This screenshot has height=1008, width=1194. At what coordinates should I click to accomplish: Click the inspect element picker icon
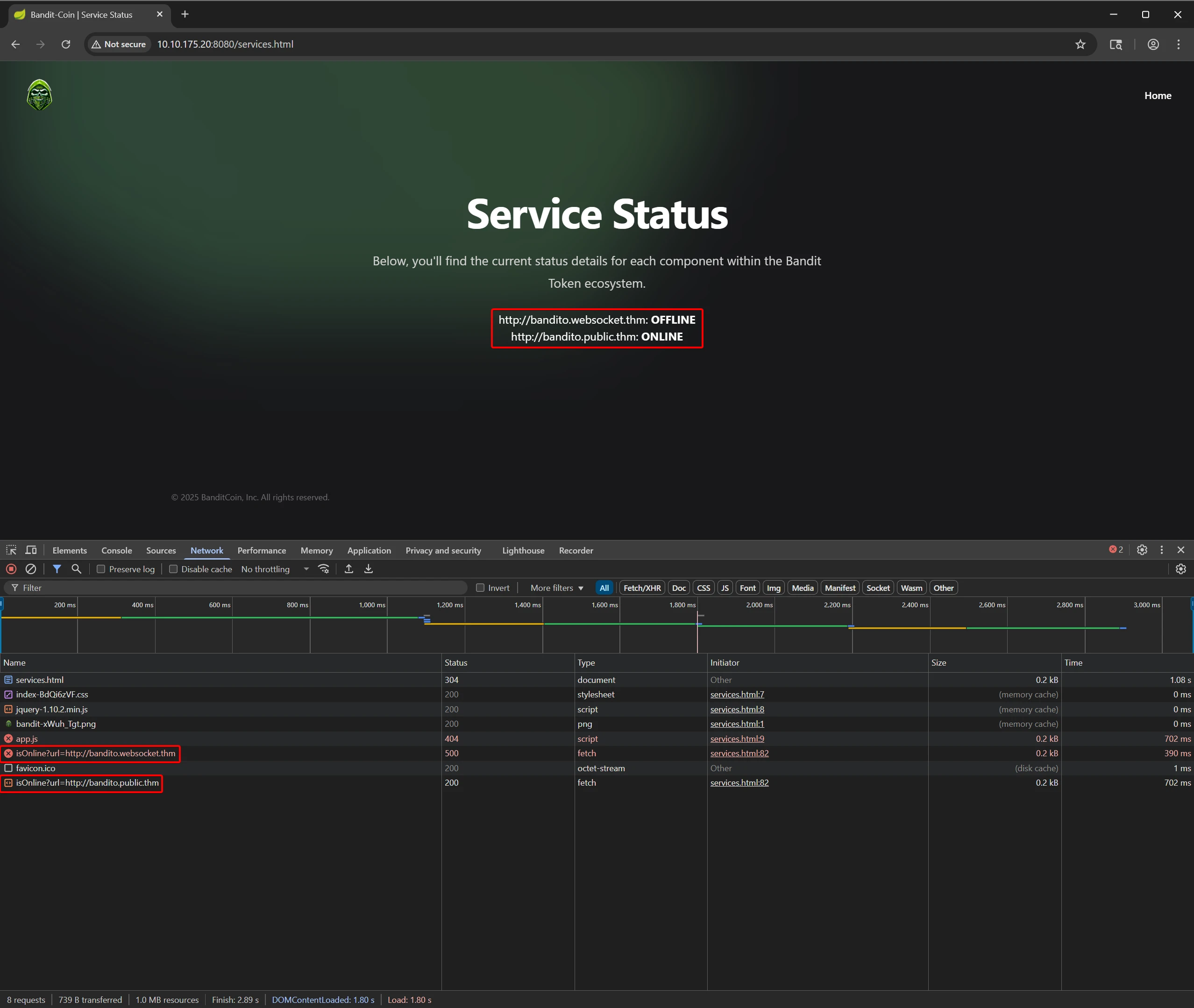click(11, 550)
